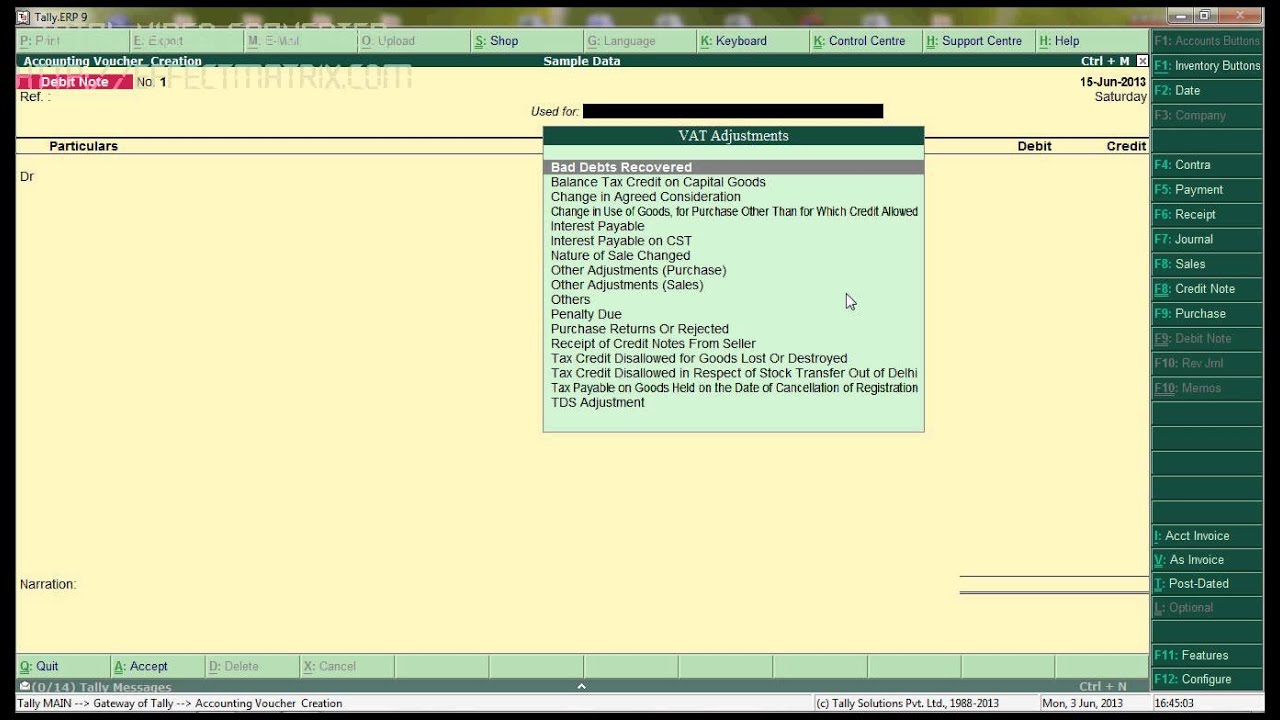Viewport: 1280px width, 720px height.
Task: Open the Shop menu
Action: point(526,41)
